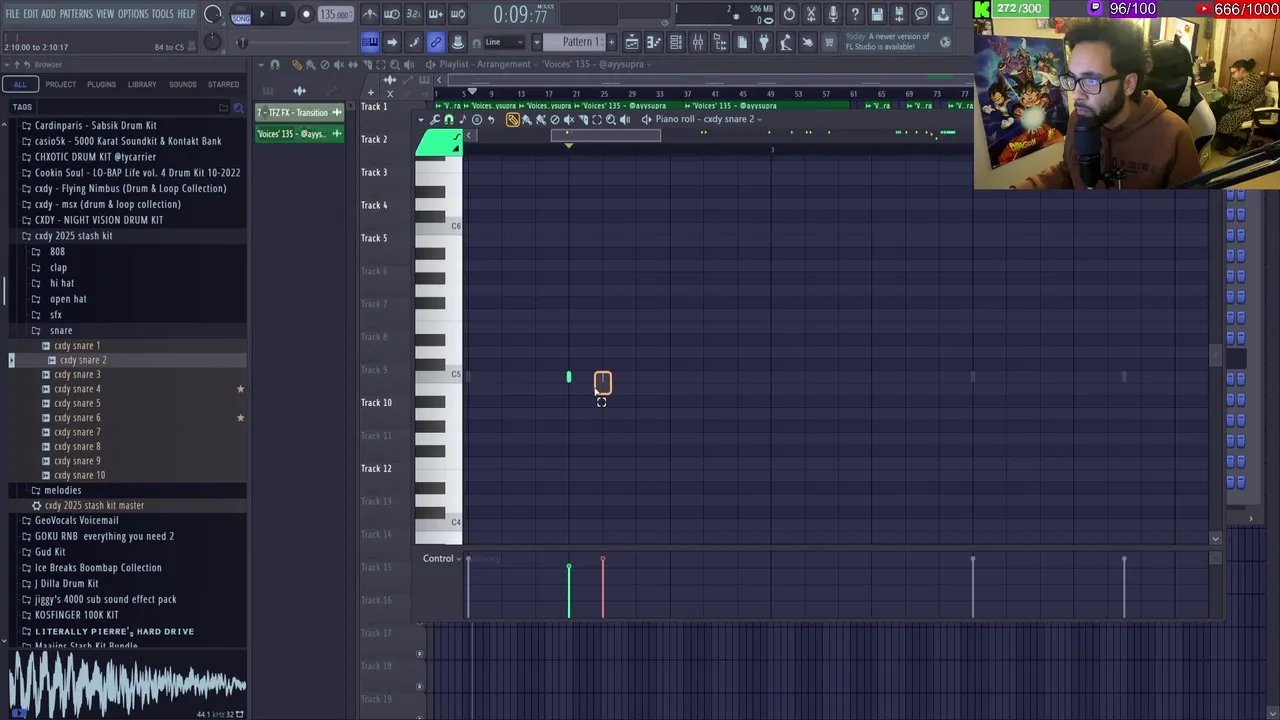Toggle the piano roll snap magnet
Screen dimensions: 1280x720
[x=449, y=119]
